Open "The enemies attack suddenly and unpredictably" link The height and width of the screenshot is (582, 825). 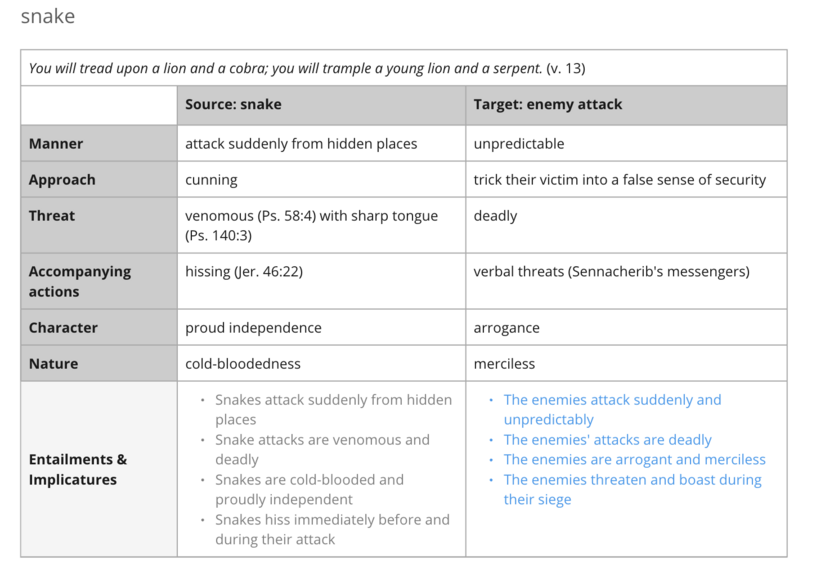[x=612, y=409]
